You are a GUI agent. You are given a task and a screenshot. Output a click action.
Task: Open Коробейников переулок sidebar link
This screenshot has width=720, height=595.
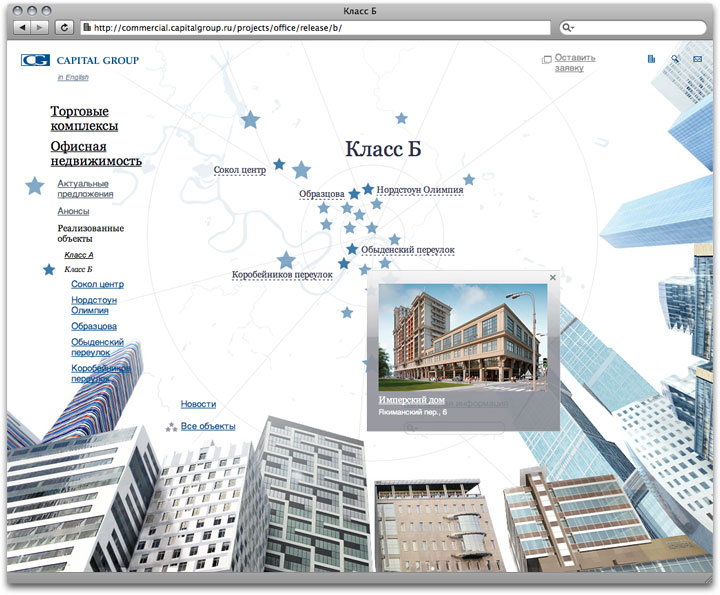tap(101, 373)
